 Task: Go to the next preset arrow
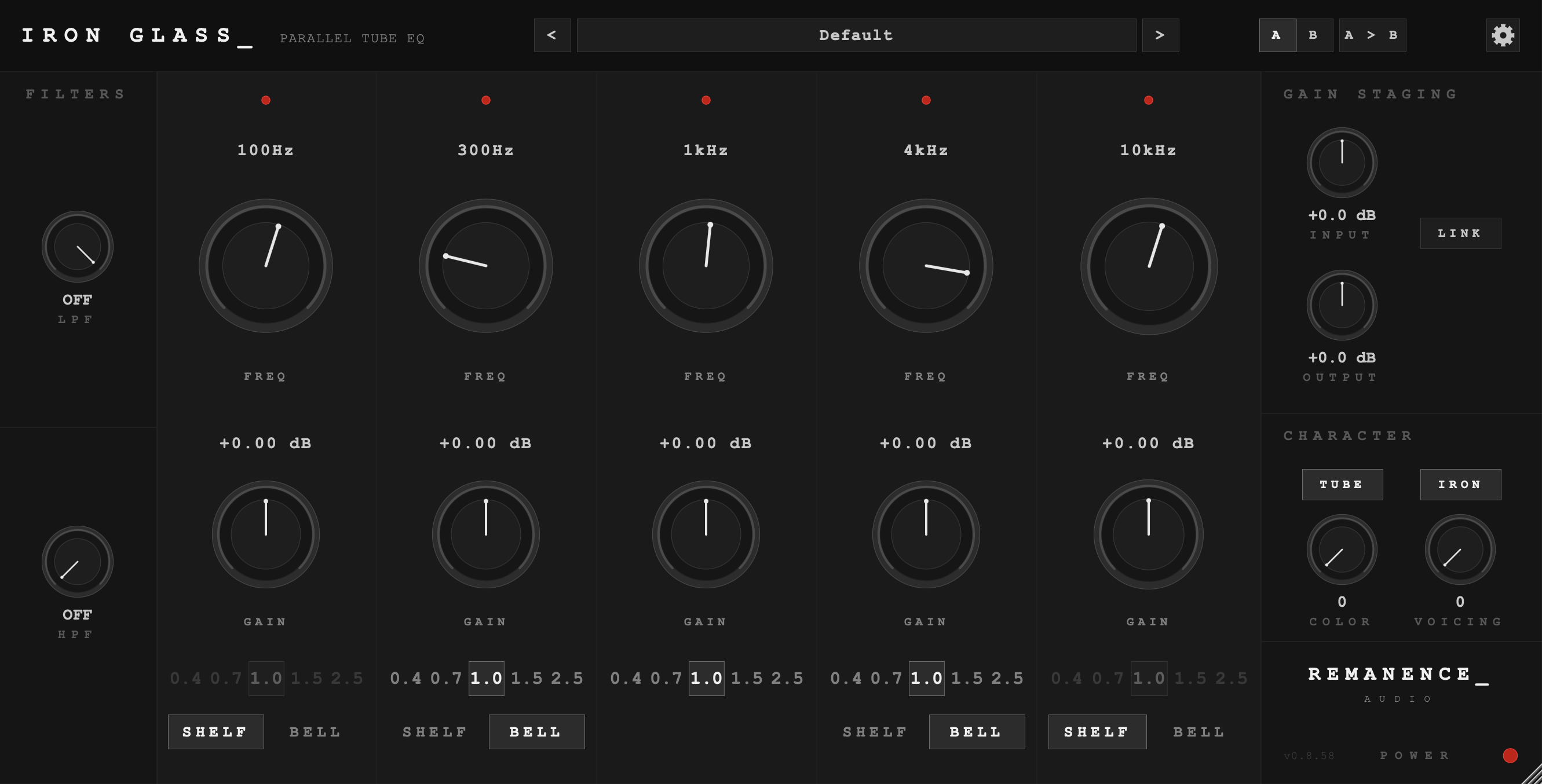[1160, 35]
